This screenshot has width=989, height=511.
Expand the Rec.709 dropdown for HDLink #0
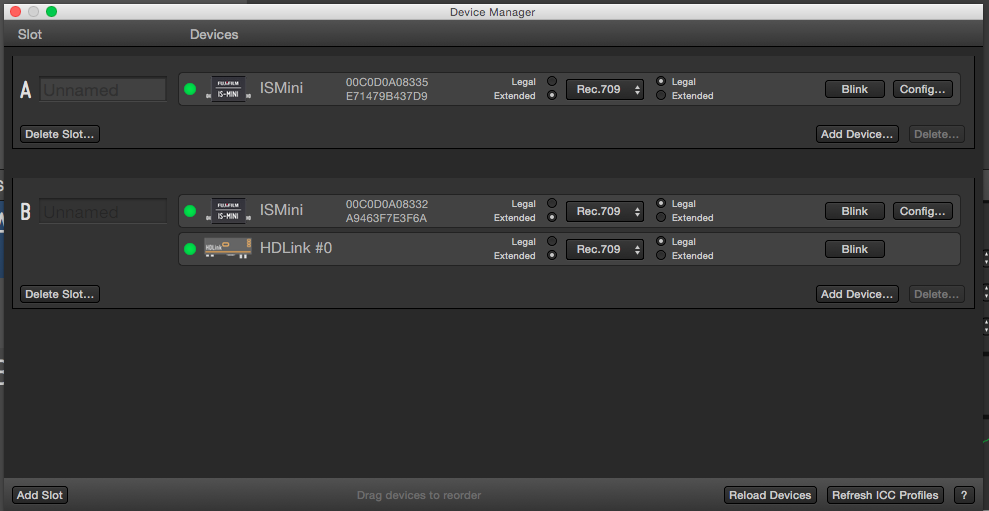point(605,249)
